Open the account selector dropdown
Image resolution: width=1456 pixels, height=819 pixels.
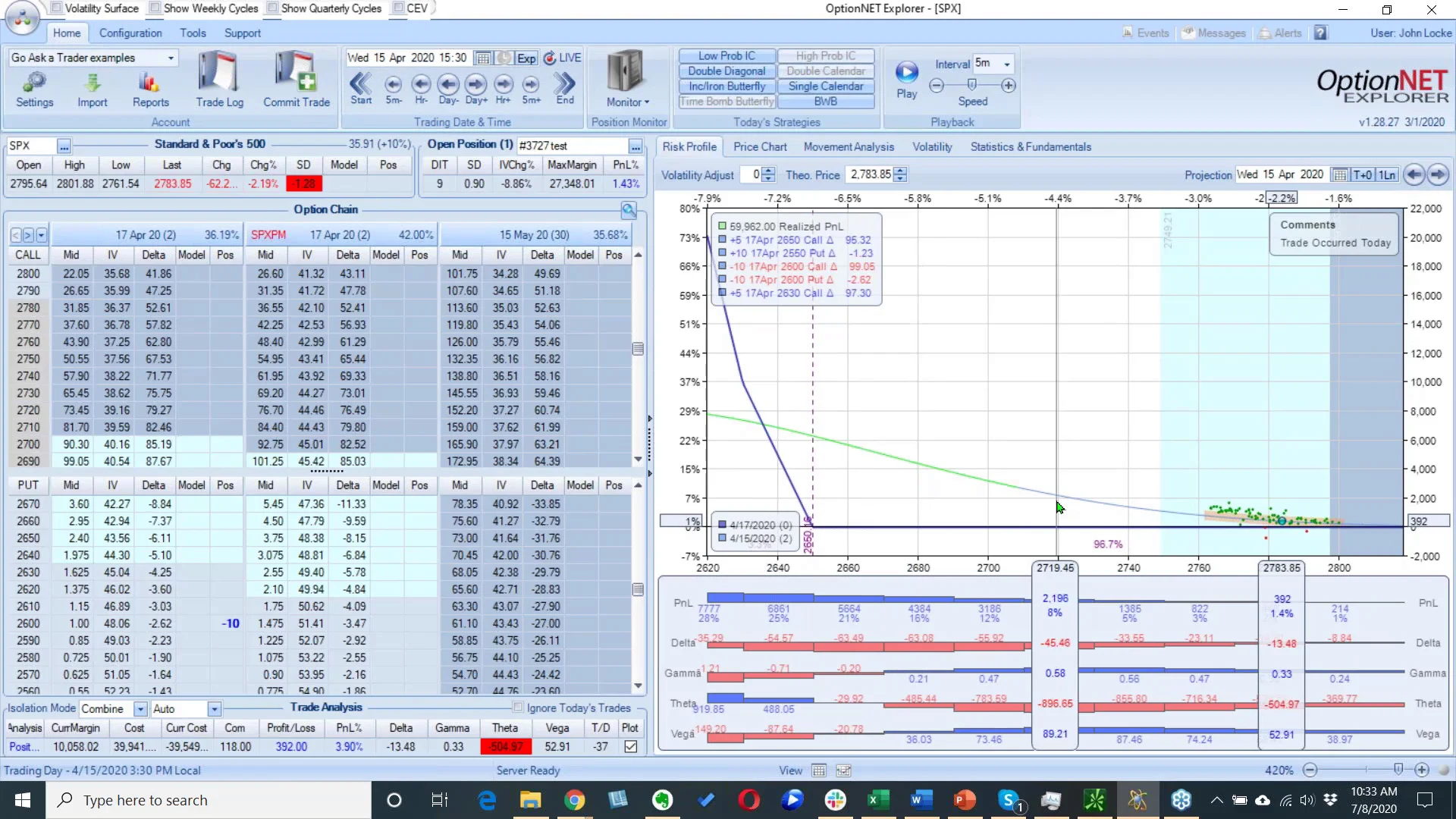coord(171,58)
